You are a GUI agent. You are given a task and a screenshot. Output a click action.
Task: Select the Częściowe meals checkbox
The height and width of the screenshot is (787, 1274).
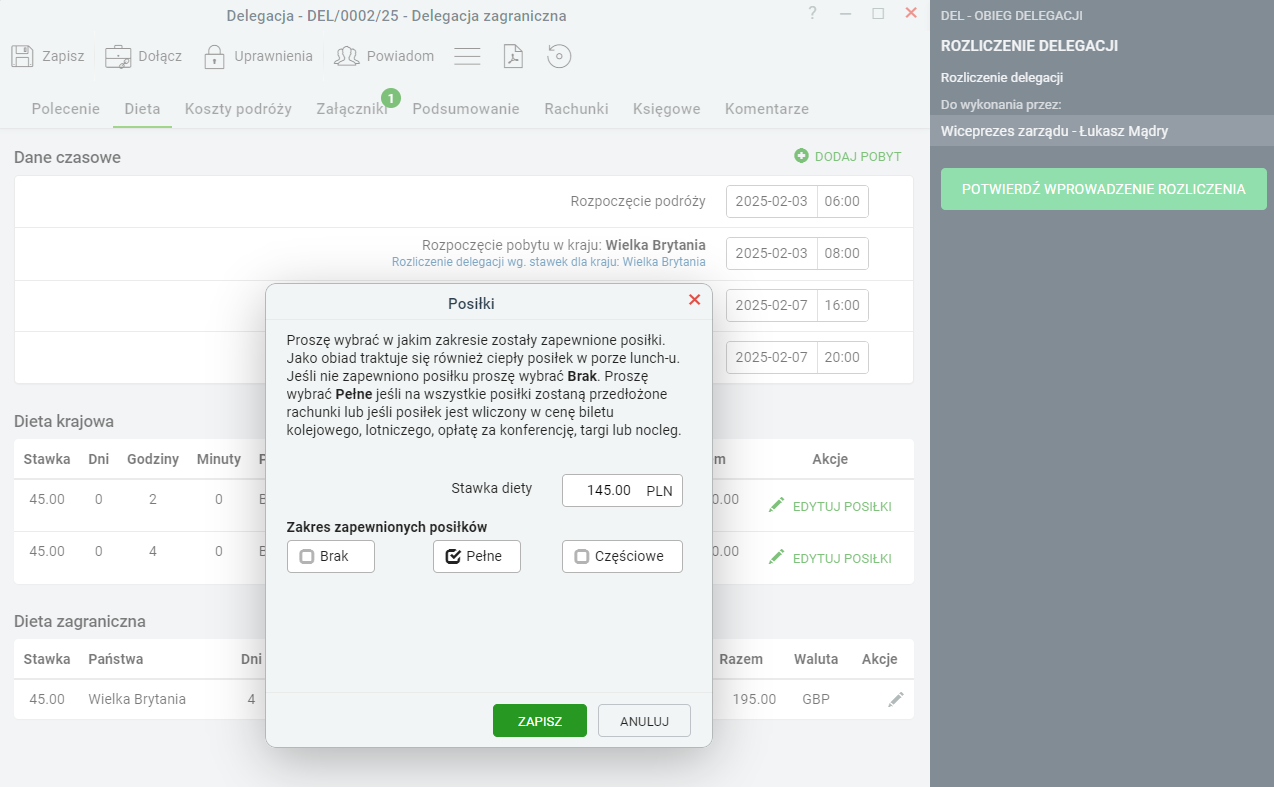tap(582, 556)
